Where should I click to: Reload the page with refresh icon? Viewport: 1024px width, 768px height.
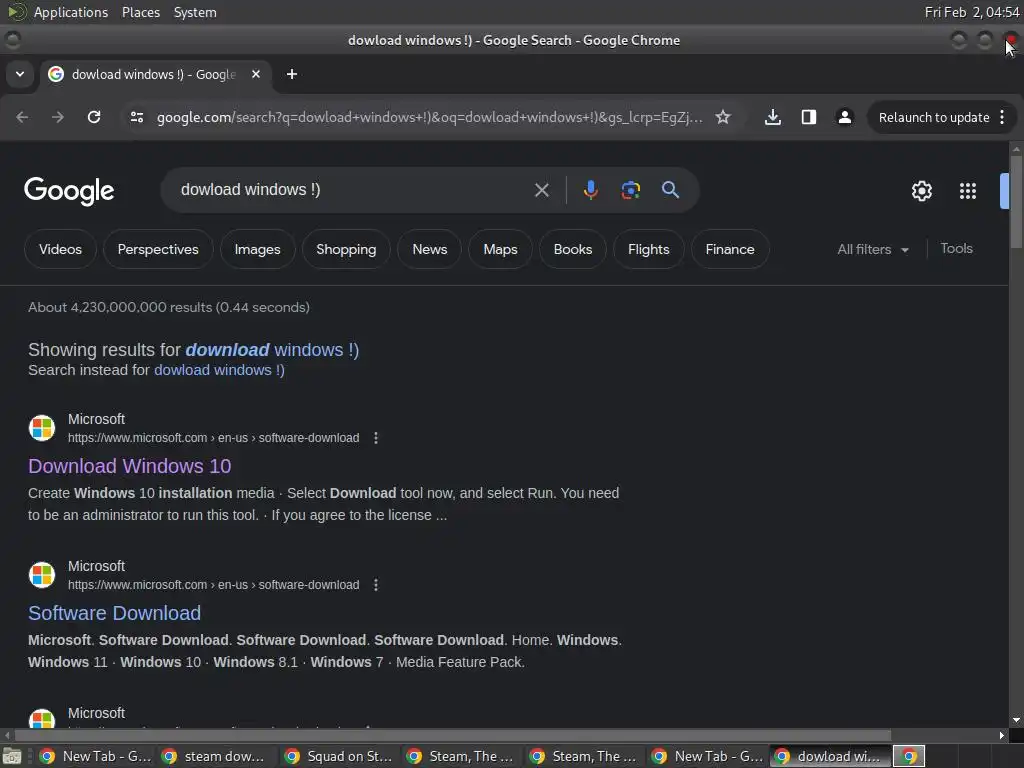pyautogui.click(x=94, y=117)
